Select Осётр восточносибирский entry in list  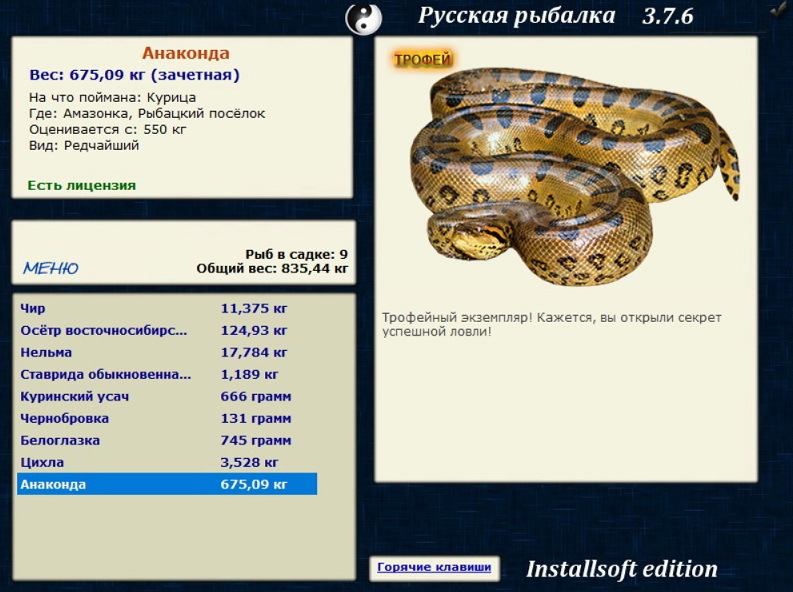[x=167, y=331]
